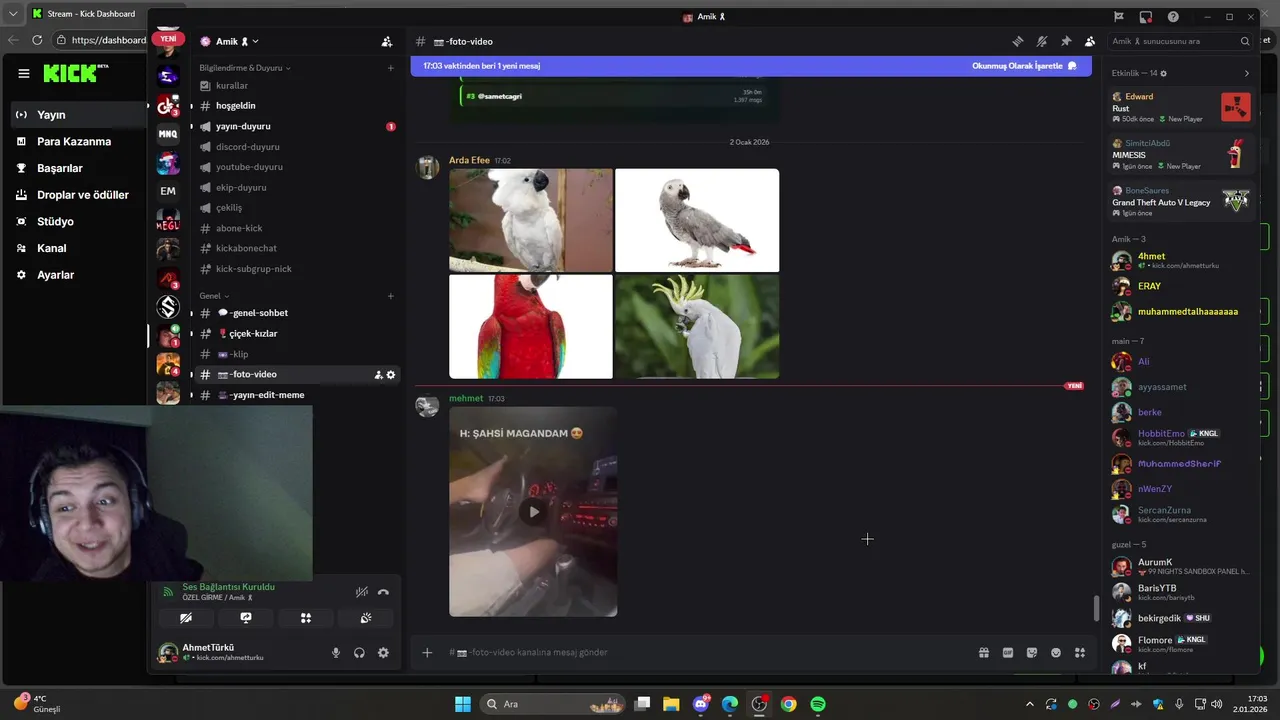This screenshot has width=1280, height=720.
Task: Add channel to Genel category
Action: pyautogui.click(x=391, y=296)
